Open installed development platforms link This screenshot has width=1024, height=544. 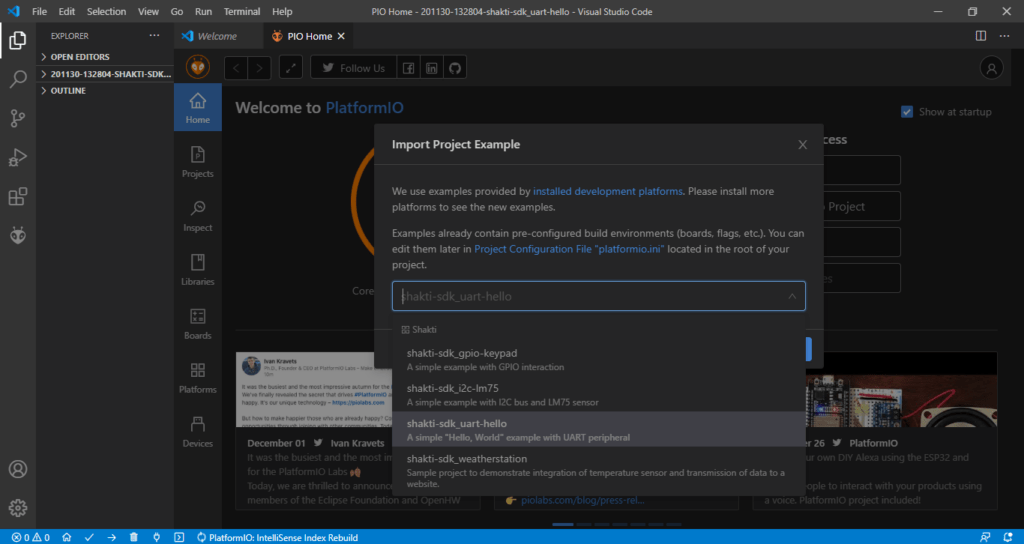pyautogui.click(x=608, y=191)
